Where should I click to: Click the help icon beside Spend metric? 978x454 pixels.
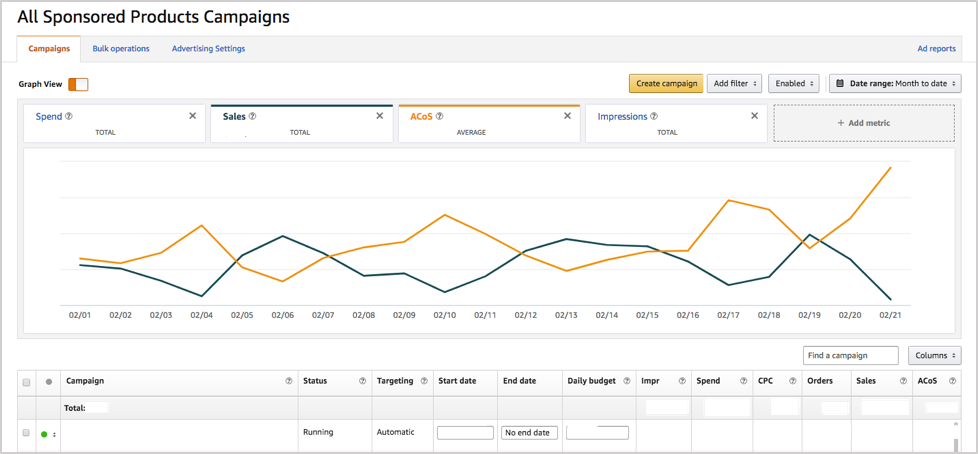[69, 117]
